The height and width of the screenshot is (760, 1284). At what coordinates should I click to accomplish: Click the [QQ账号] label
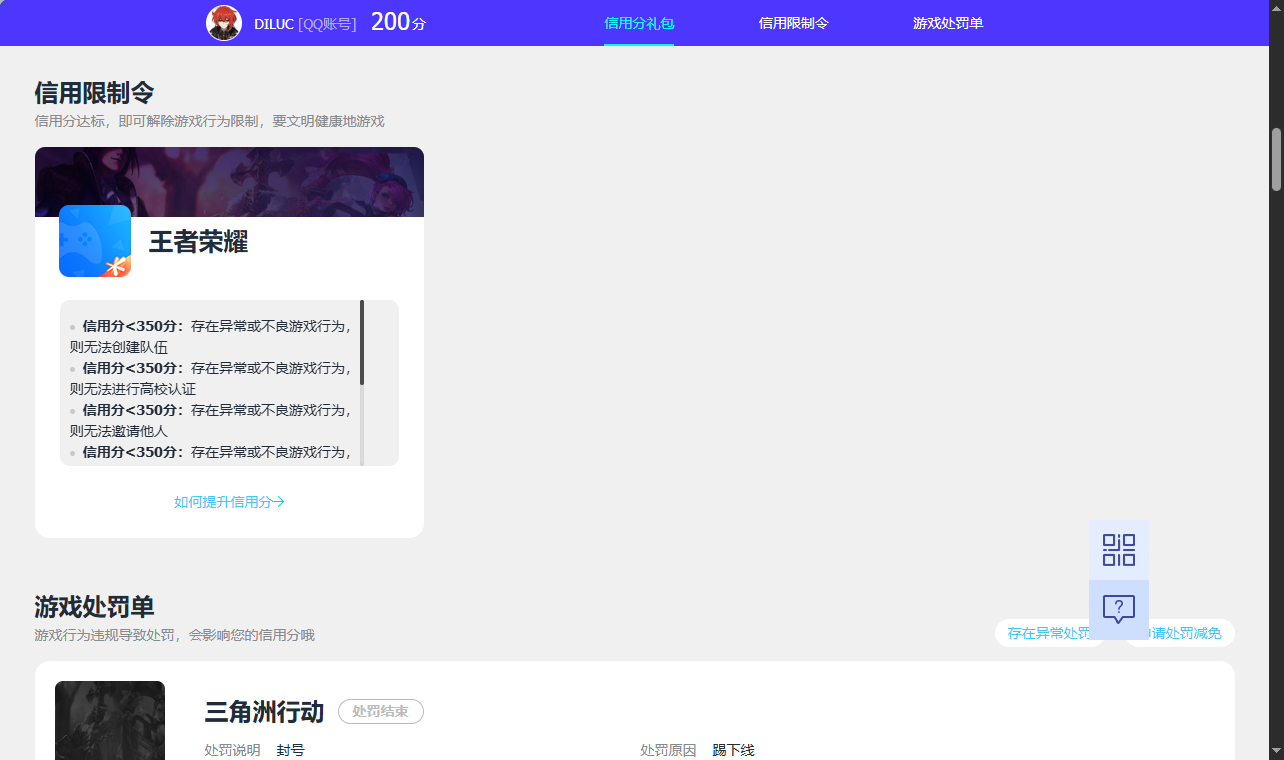[x=327, y=24]
